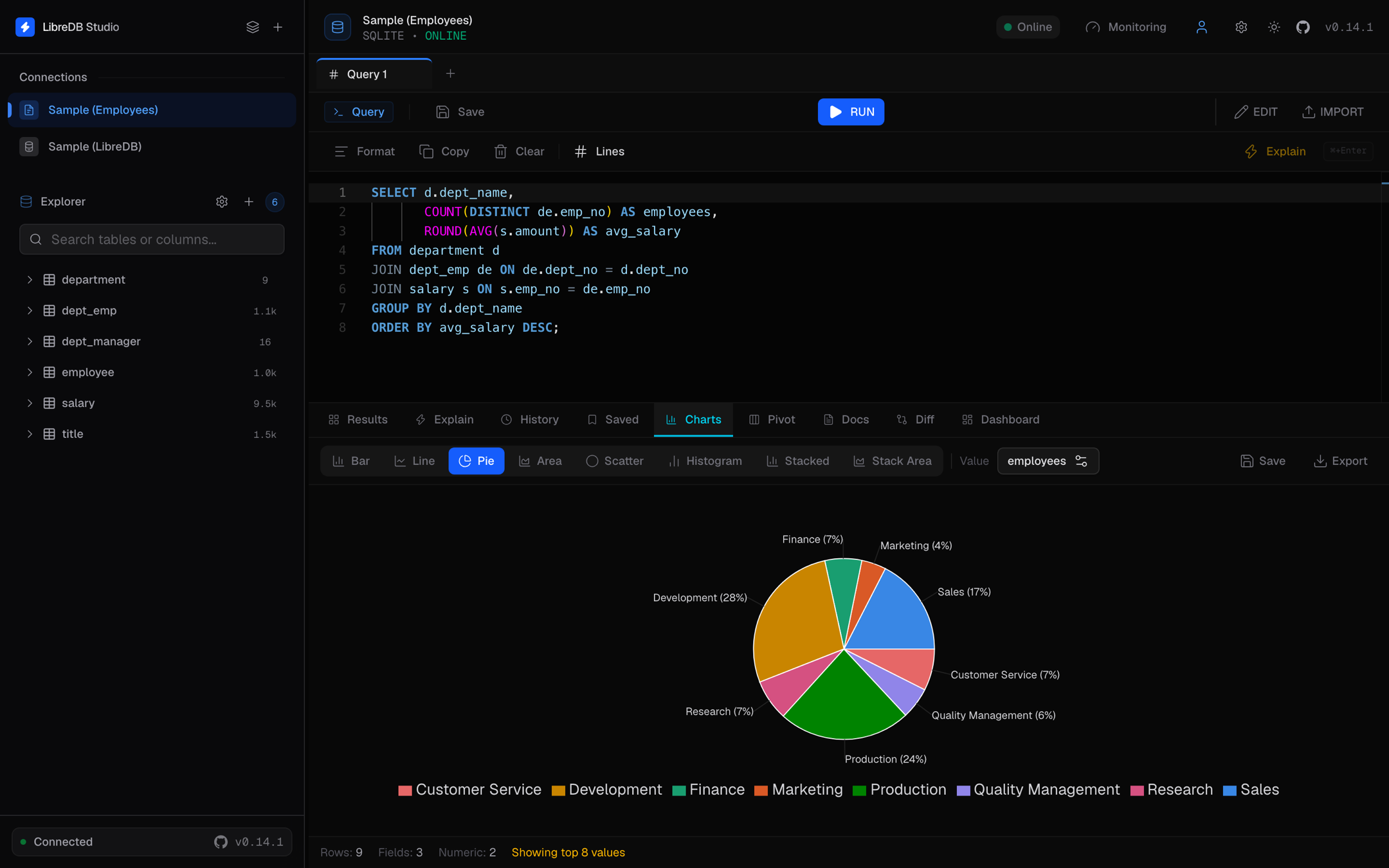Open the Pivot tab
This screenshot has width=1389, height=868.
772,420
